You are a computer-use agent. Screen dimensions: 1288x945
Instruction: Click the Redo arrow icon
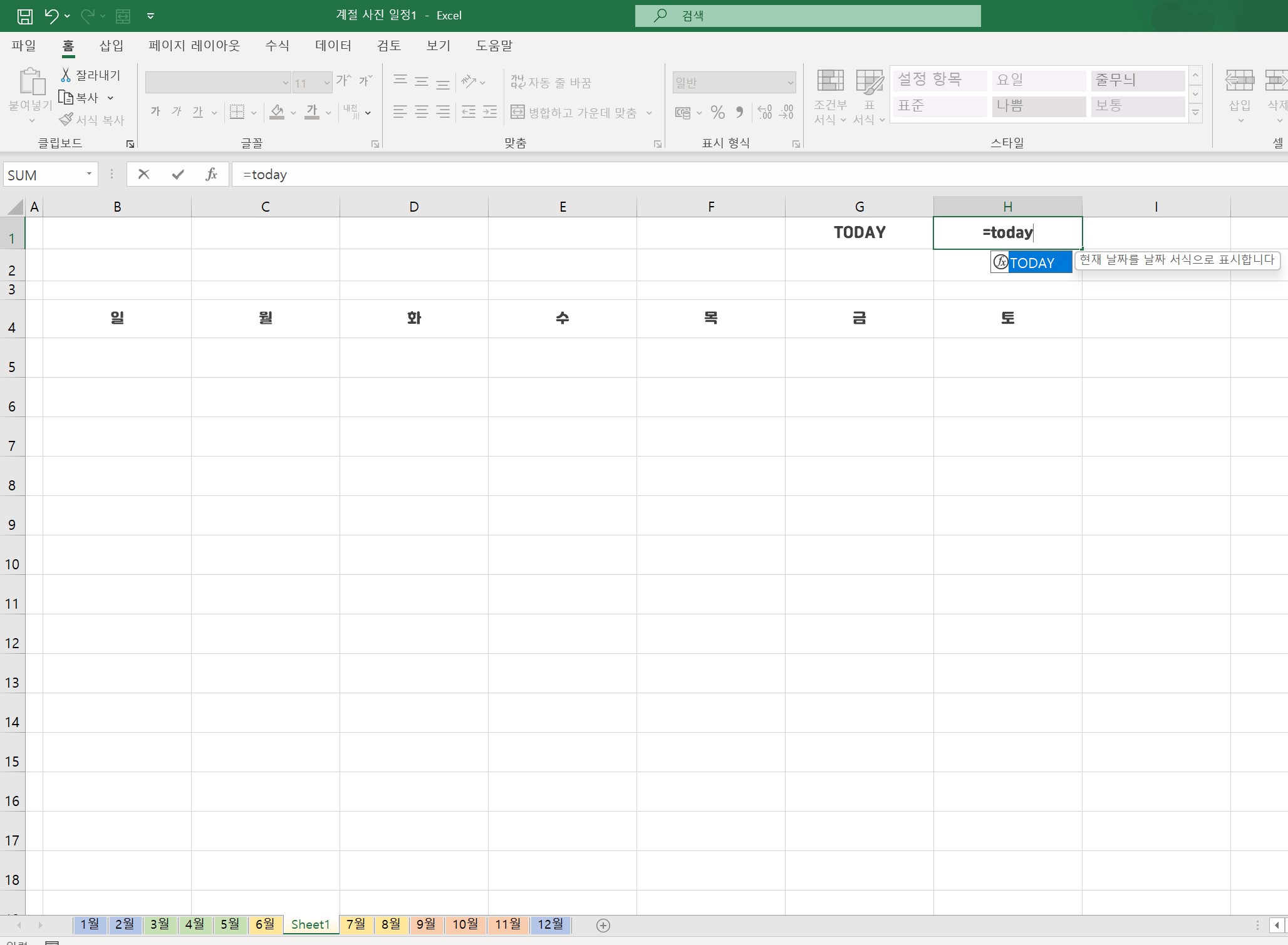coord(87,16)
